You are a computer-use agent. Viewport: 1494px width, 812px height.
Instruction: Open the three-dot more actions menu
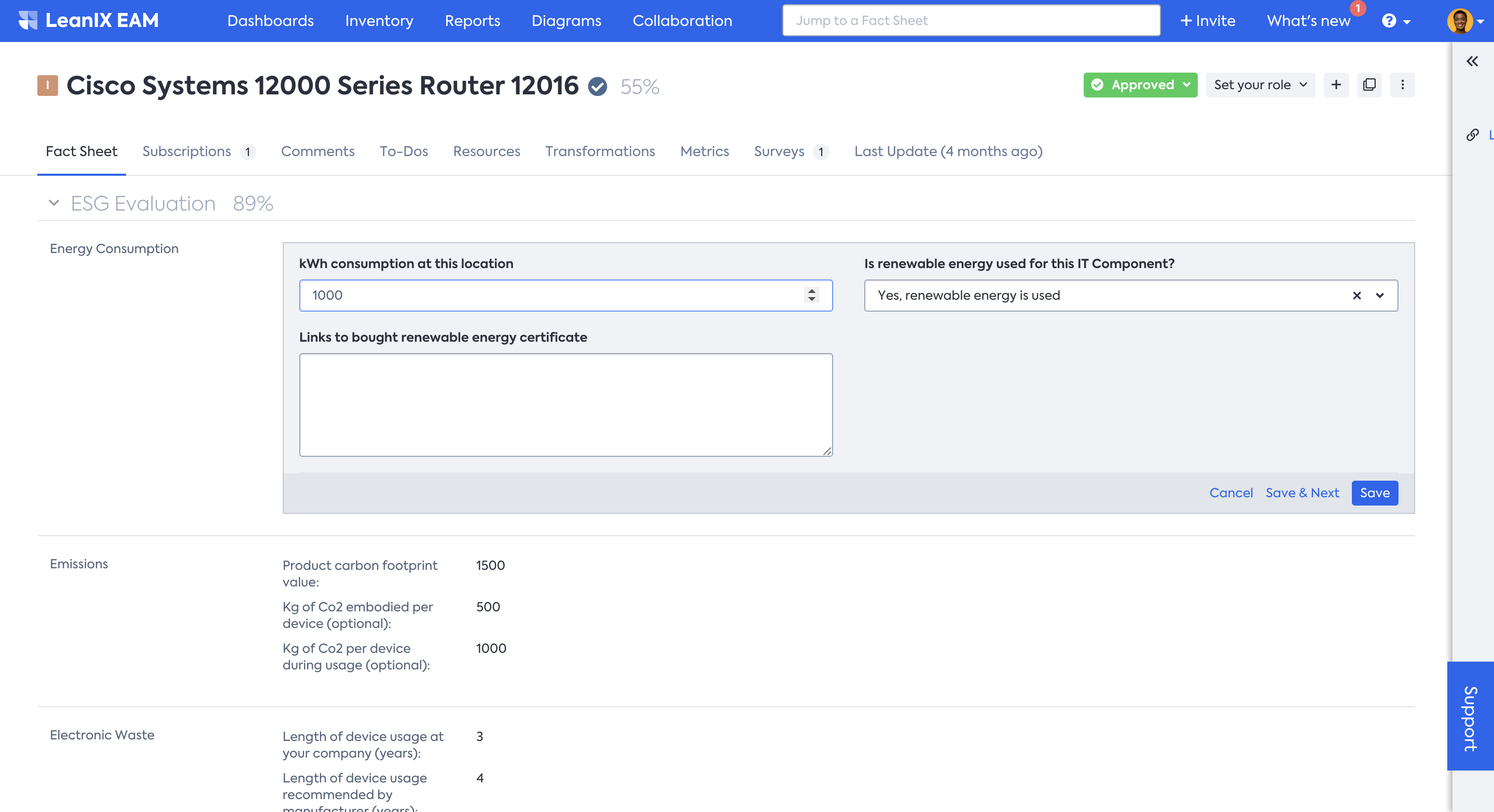(1402, 85)
